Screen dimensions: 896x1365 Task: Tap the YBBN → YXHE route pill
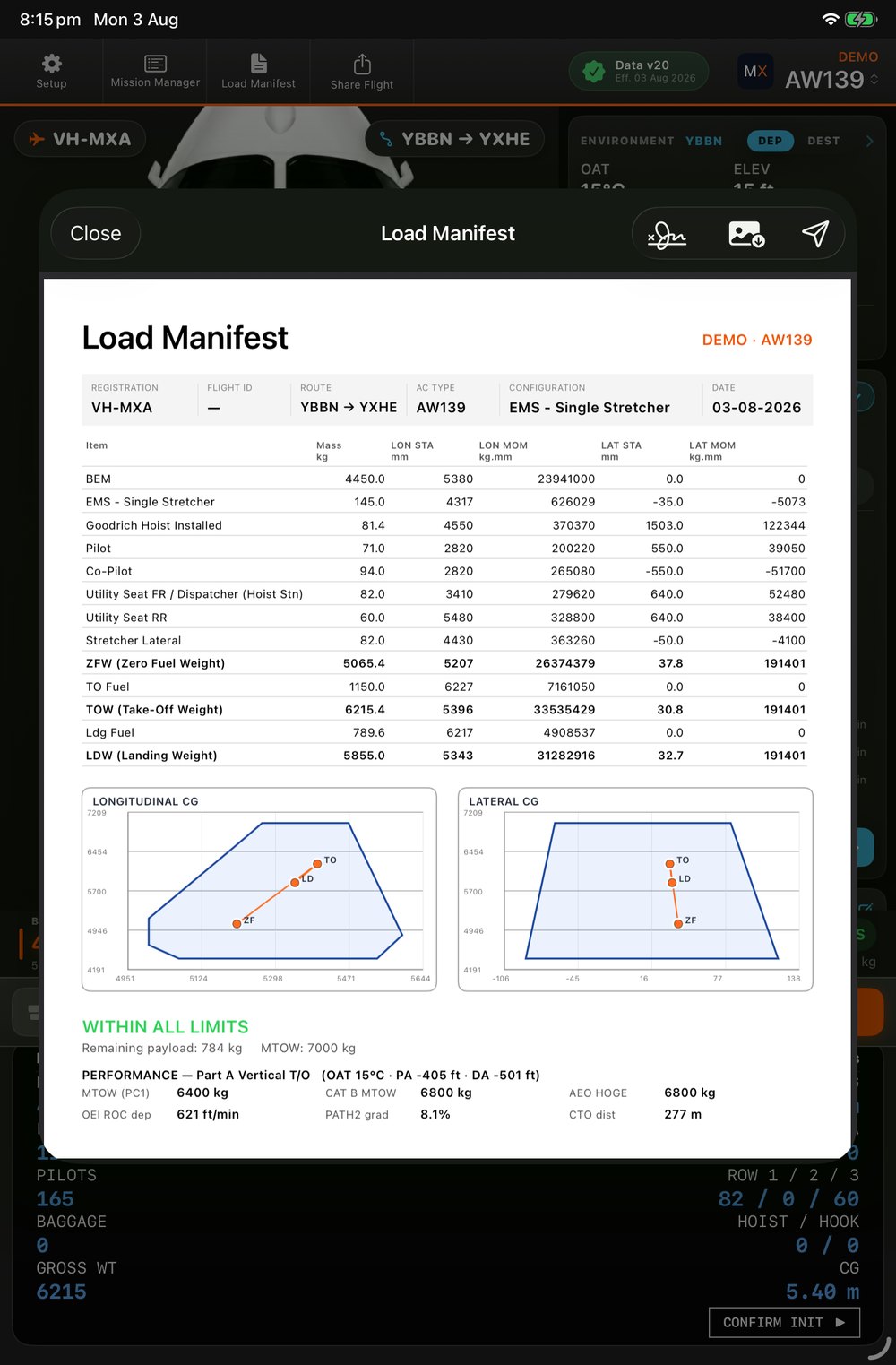coord(455,139)
